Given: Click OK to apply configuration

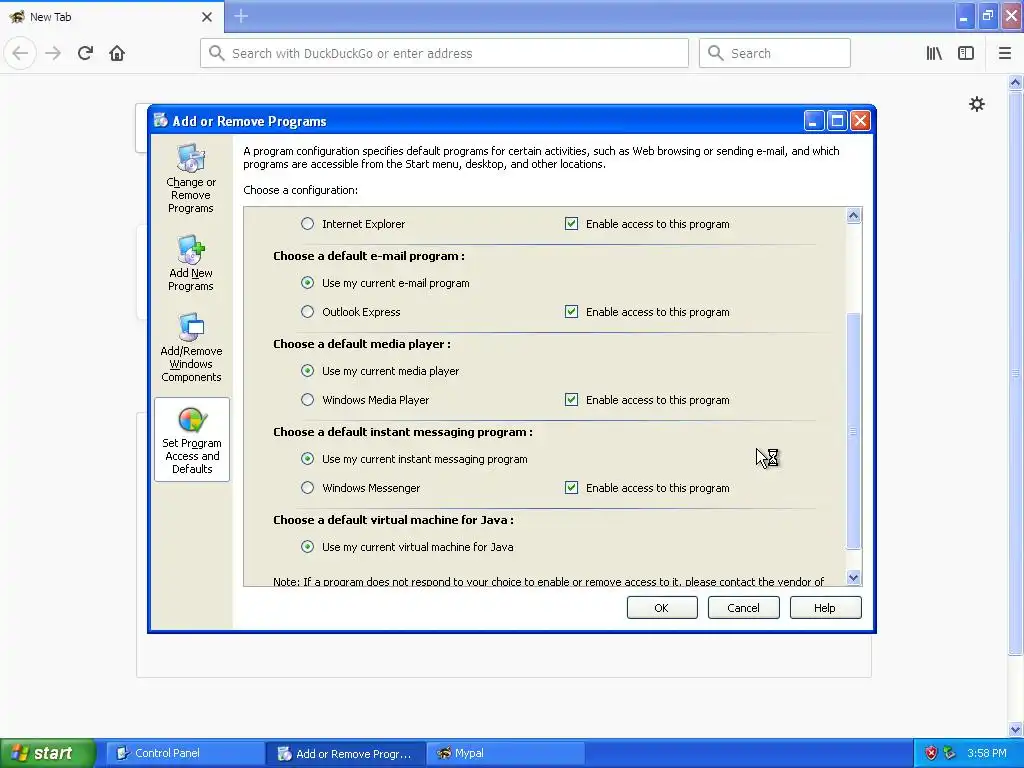Looking at the screenshot, I should pyautogui.click(x=662, y=607).
